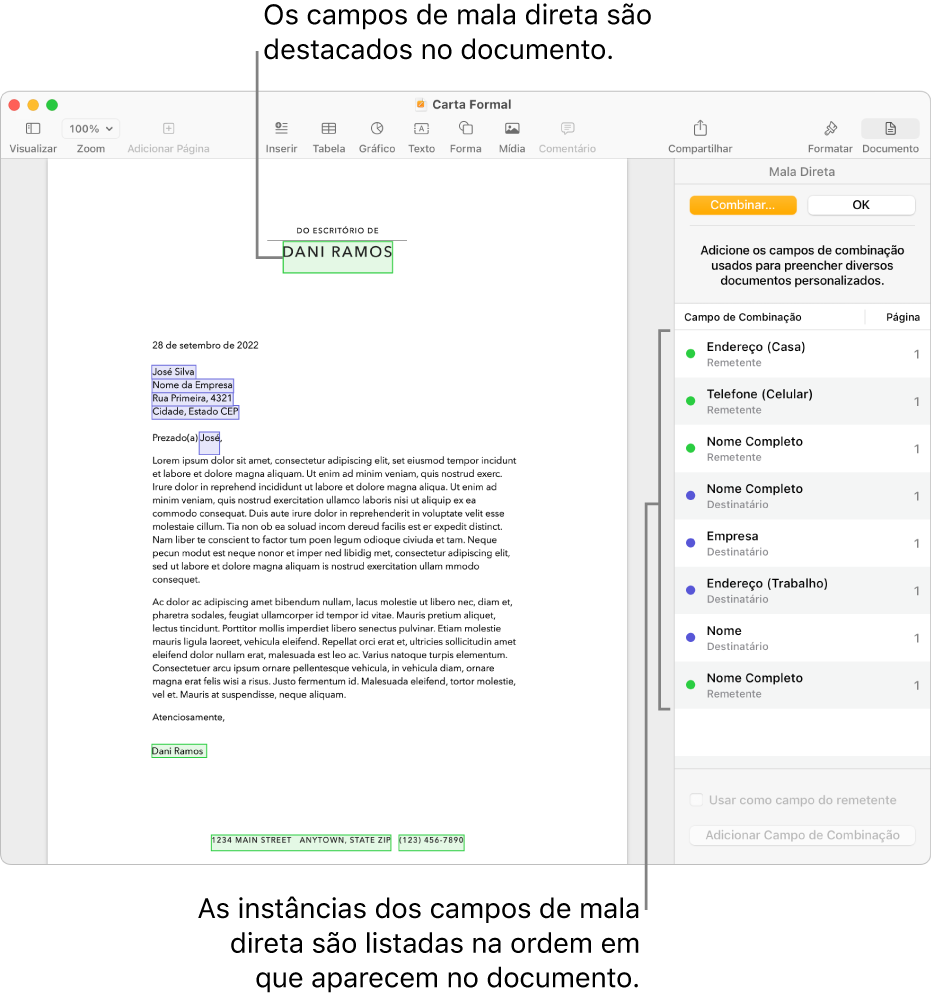Open the Documento inspector icon
Screen dimensions: 931x1003
tap(891, 129)
